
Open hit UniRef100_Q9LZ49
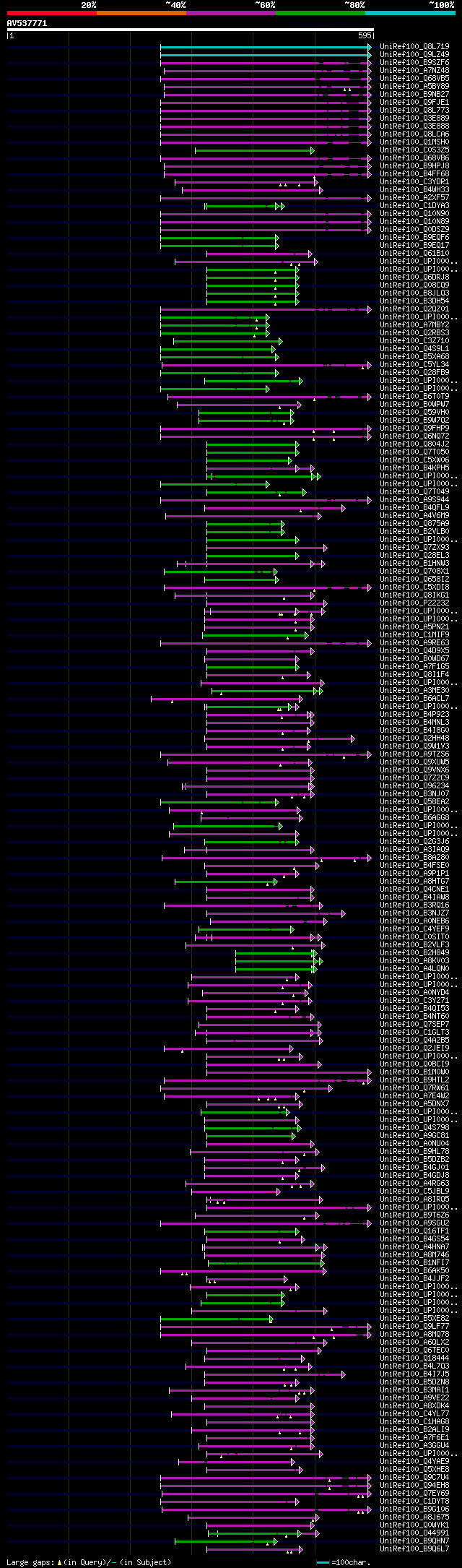click(x=414, y=55)
